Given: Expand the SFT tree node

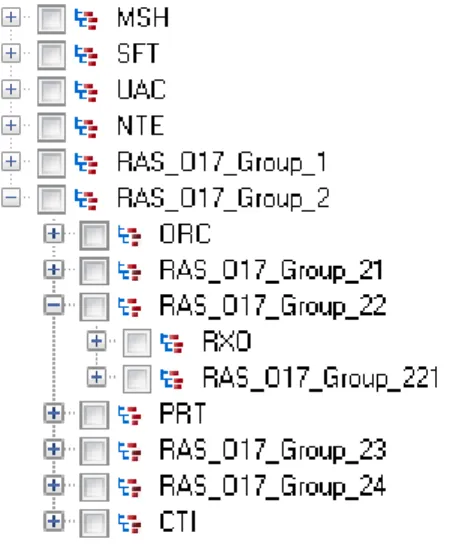Looking at the screenshot, I should click(11, 53).
